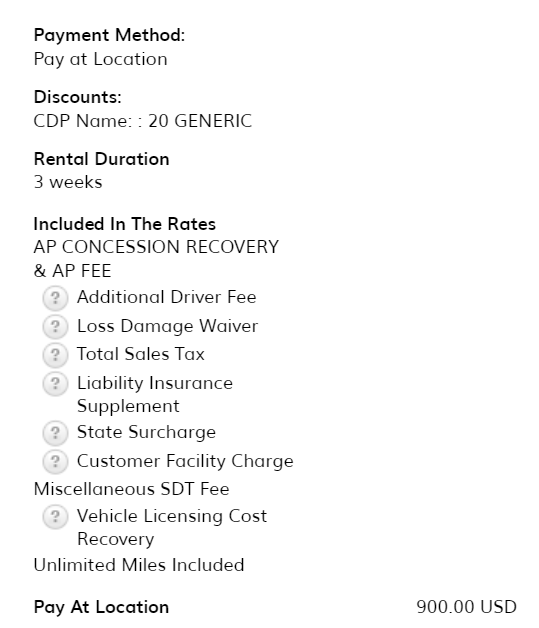Screen dimensions: 539x628
Task: Click the Loss Damage Waiver label
Action: click(x=167, y=326)
